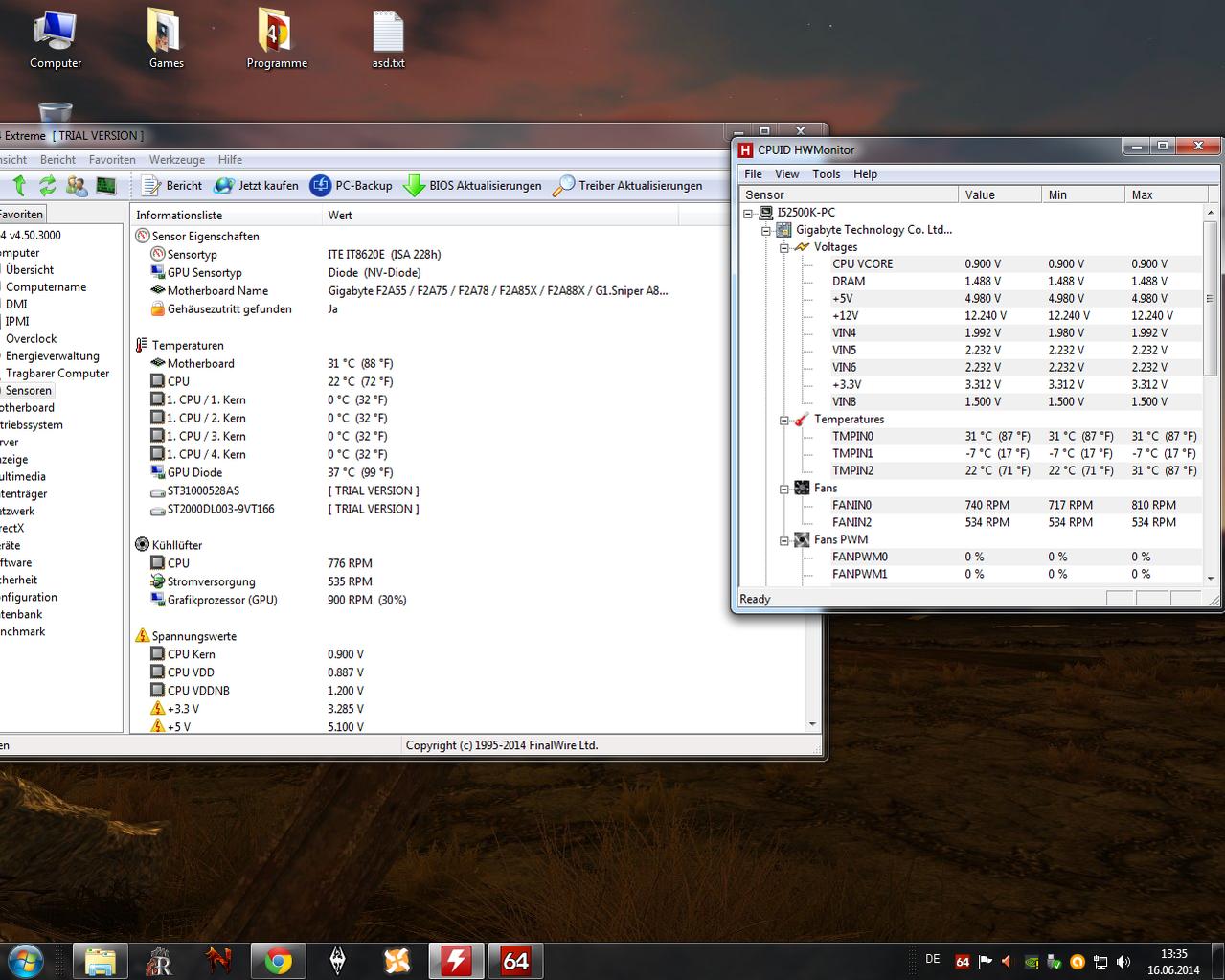Select Übersicht in the AIDA64 tree
1225x980 pixels.
point(30,270)
